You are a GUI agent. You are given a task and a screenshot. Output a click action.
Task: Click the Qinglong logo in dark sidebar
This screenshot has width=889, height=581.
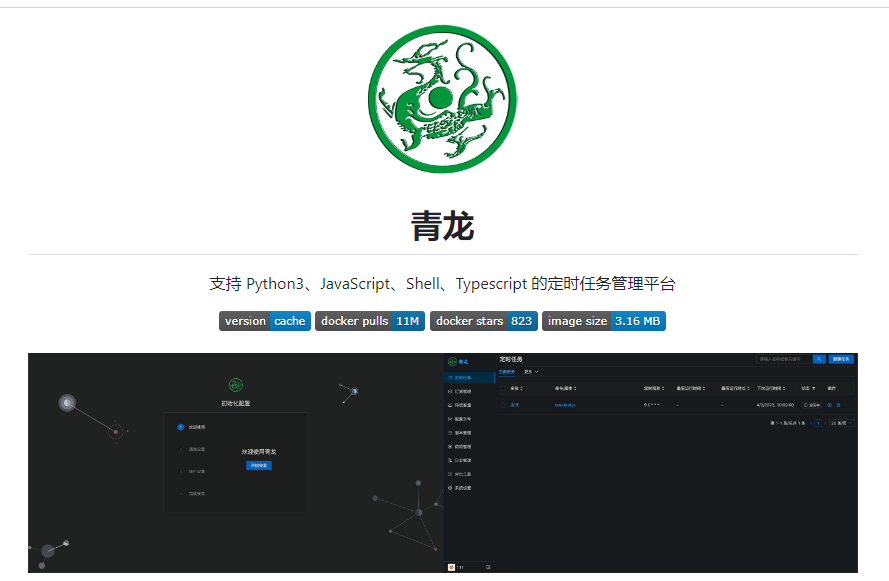(x=453, y=361)
